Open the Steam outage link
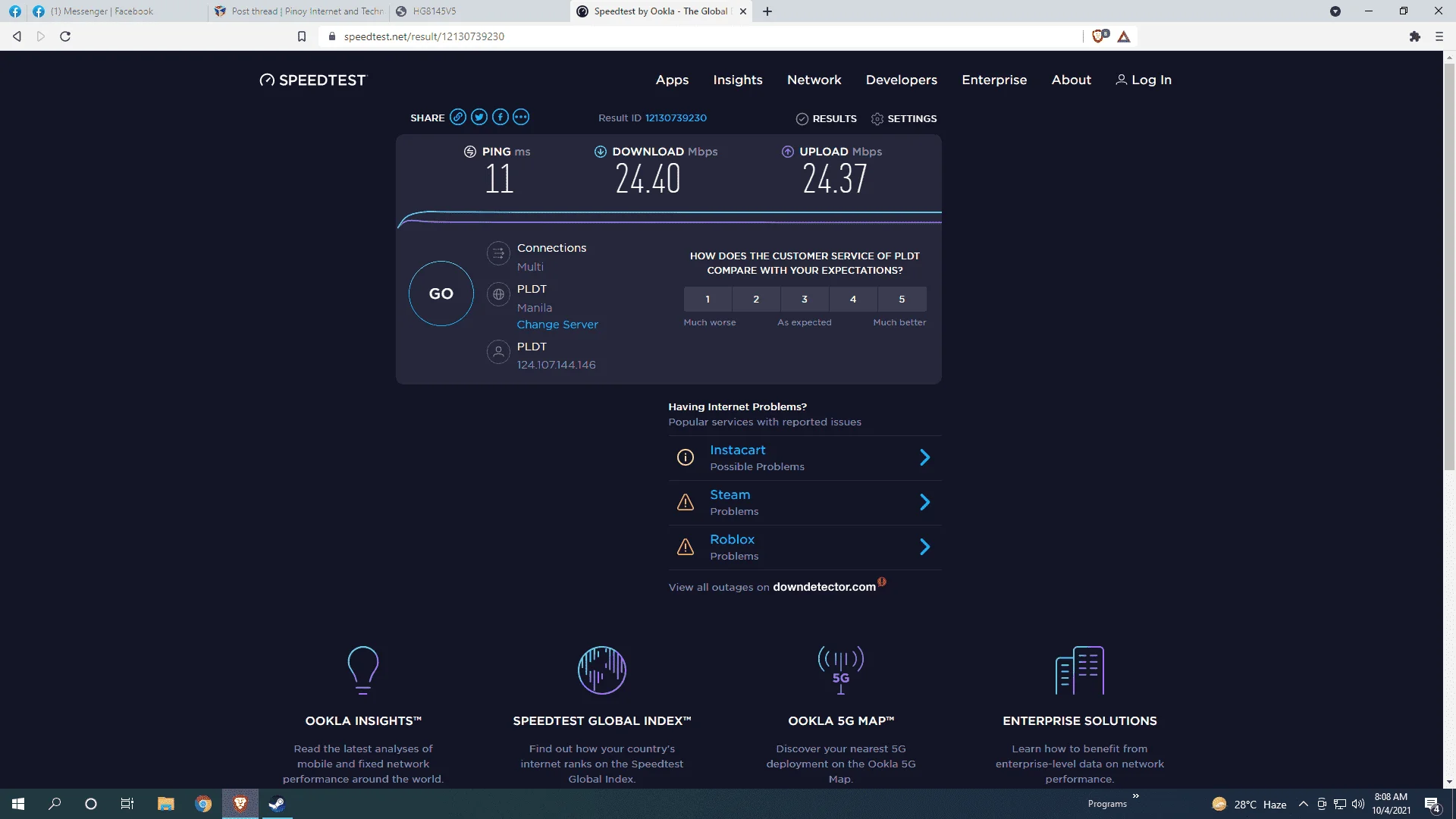 coord(730,495)
